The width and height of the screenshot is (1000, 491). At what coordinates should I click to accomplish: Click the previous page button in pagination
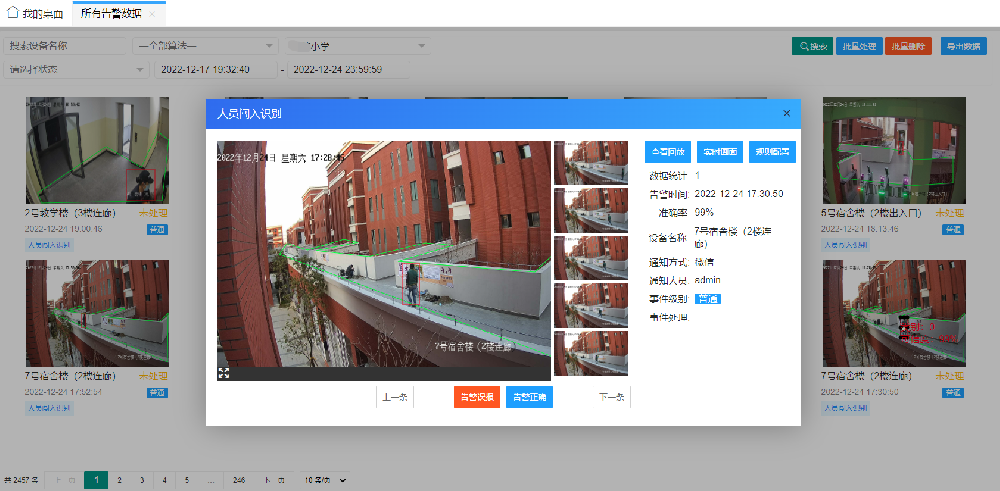66,480
